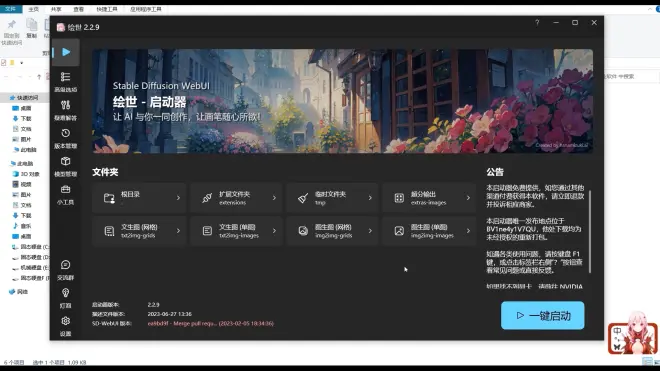The width and height of the screenshot is (660, 371).
Task: Open 模型管理 cube icon in sidebar
Action: click(65, 166)
